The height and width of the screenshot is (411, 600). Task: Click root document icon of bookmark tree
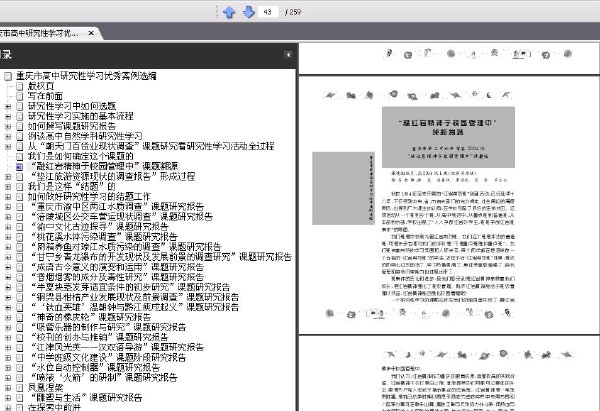(x=8, y=76)
